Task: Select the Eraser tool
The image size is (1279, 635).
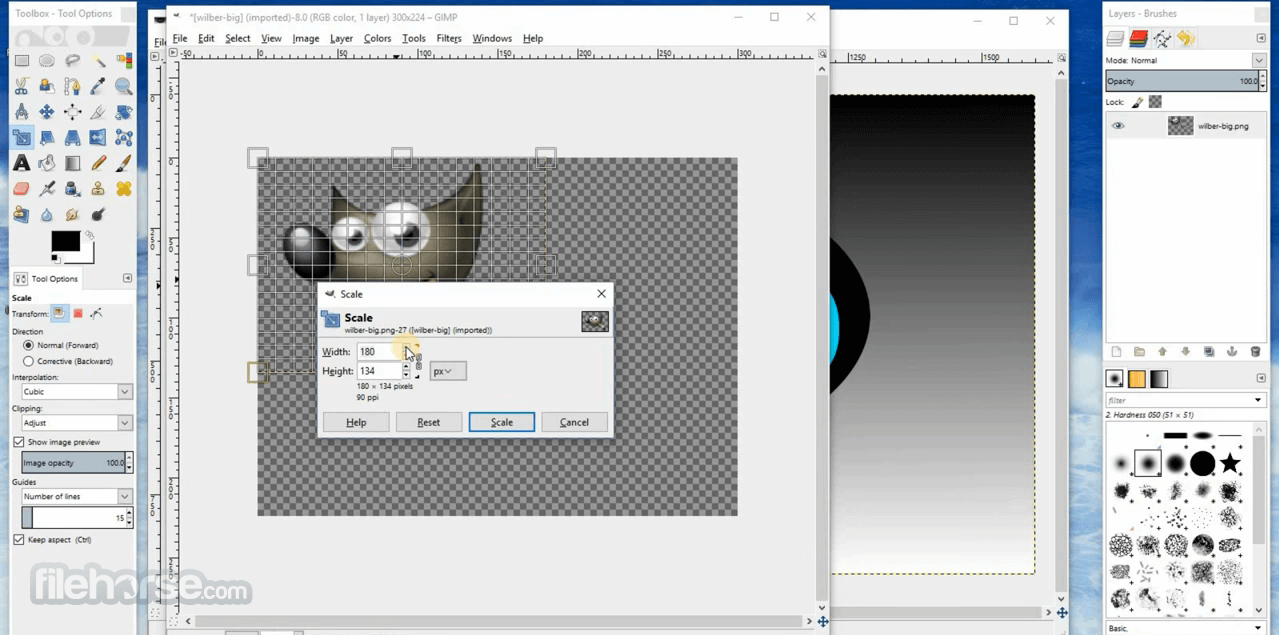Action: pyautogui.click(x=21, y=189)
